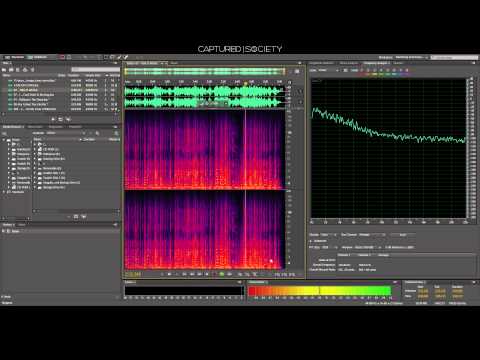Click the HUD volume control over the waveform

[x=212, y=104]
